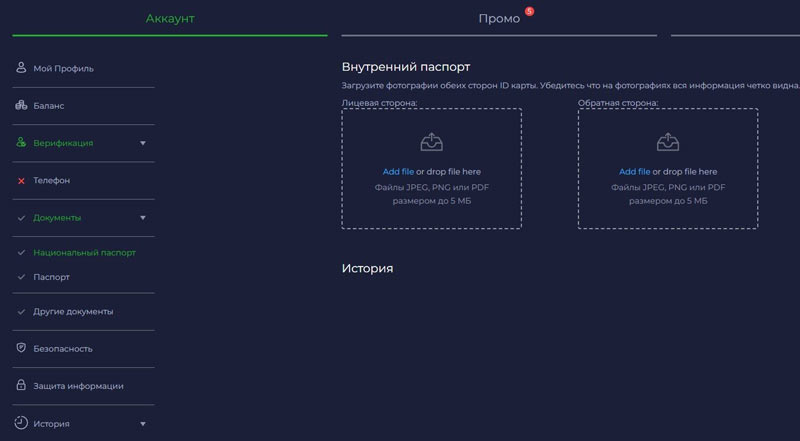Viewport: 800px width, 441px height.
Task: Open the Аккаунт tab
Action: (170, 19)
